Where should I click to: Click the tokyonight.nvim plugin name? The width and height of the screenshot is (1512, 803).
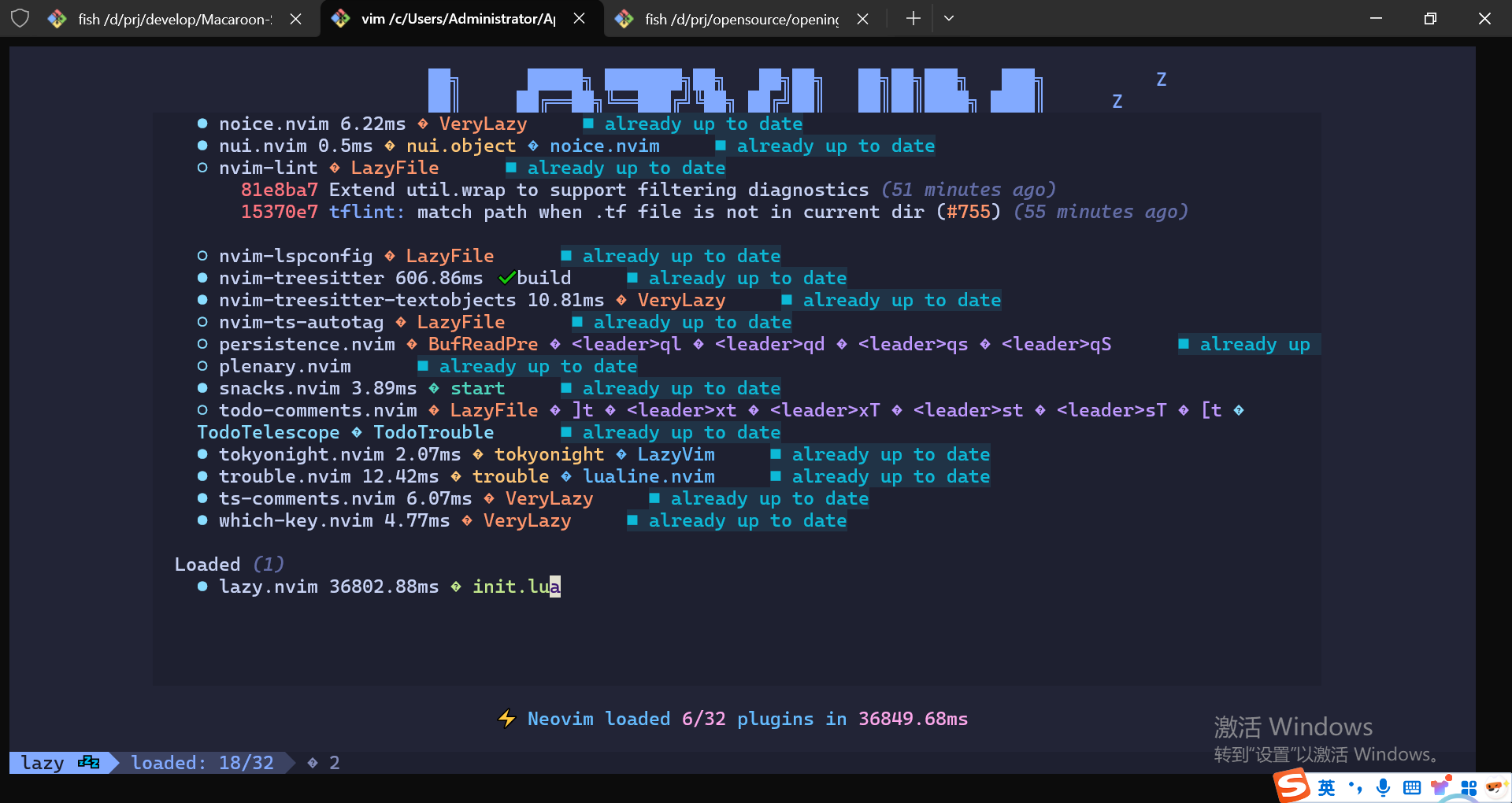(x=302, y=454)
